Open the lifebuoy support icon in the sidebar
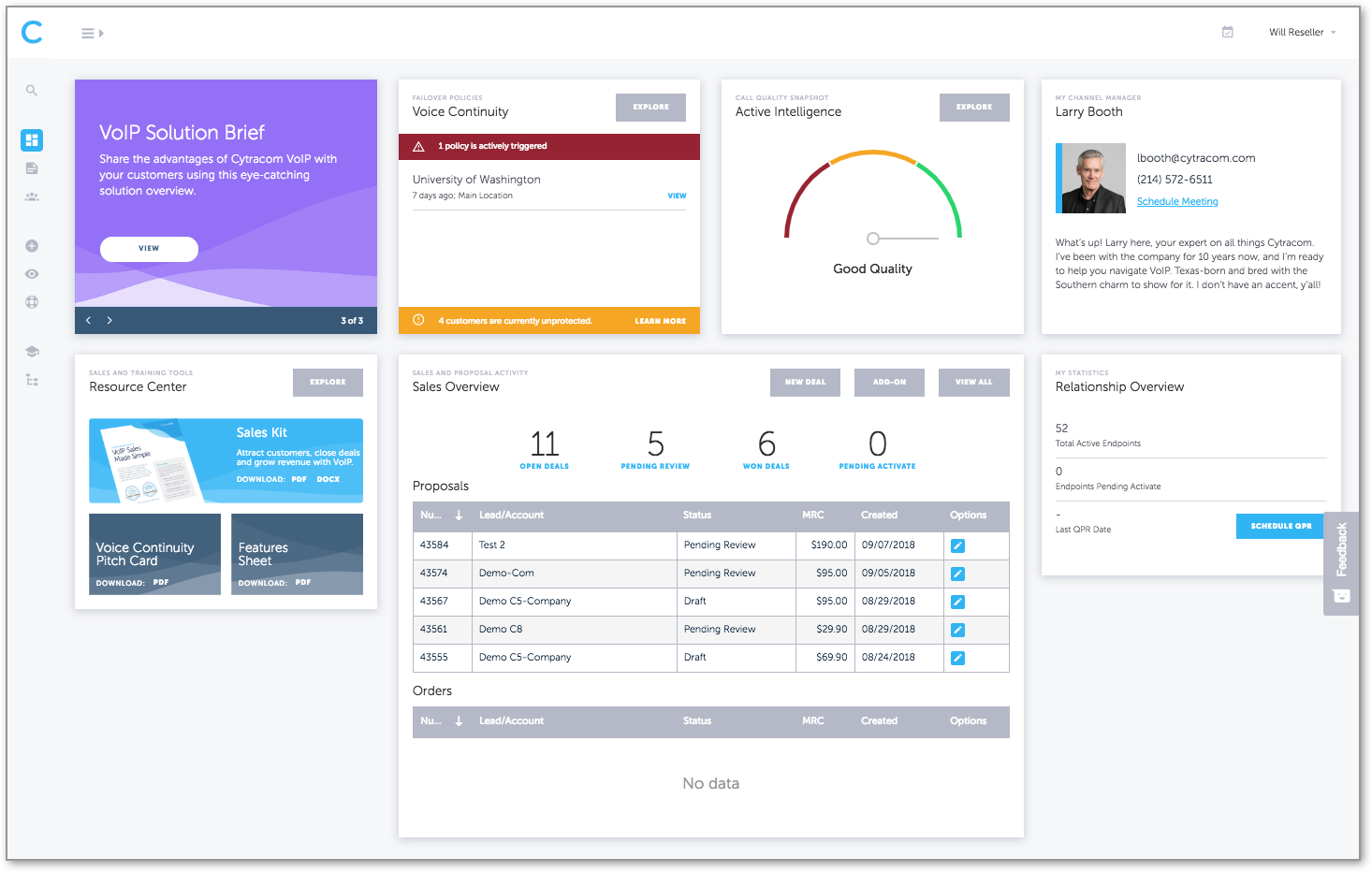Screen dimensions: 1372x872 coord(32,302)
